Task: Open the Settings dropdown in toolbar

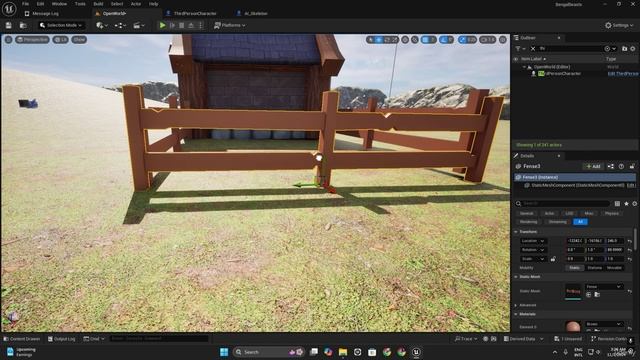Action: 619,25
